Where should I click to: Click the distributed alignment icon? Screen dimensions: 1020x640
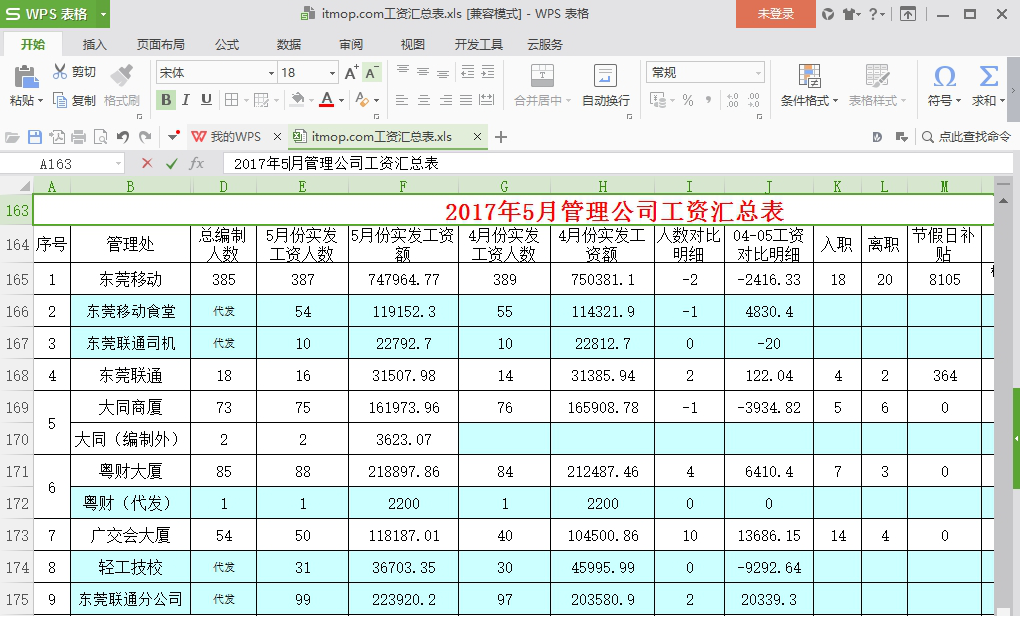[x=487, y=100]
